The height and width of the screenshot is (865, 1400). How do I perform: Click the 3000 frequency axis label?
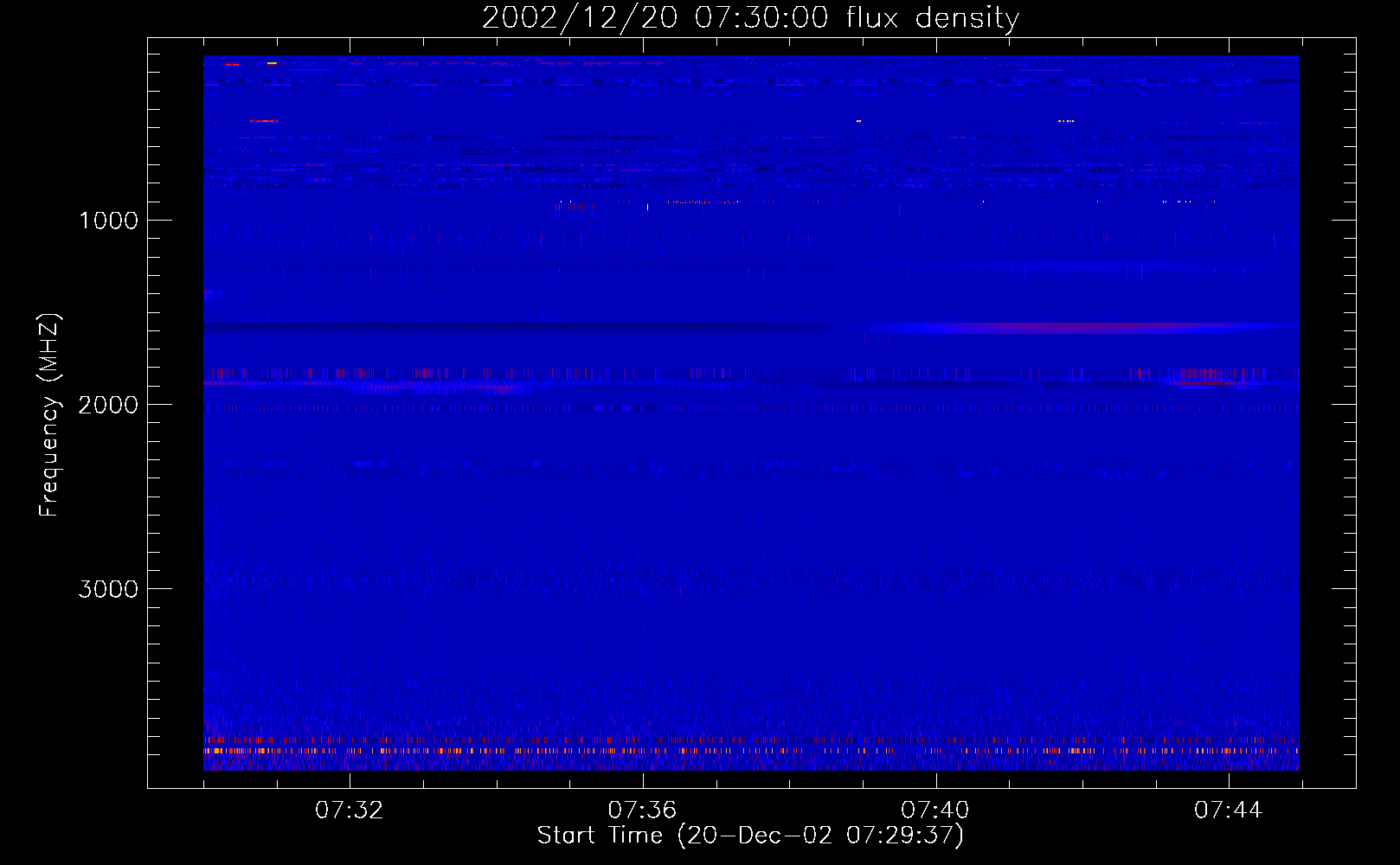pos(108,589)
